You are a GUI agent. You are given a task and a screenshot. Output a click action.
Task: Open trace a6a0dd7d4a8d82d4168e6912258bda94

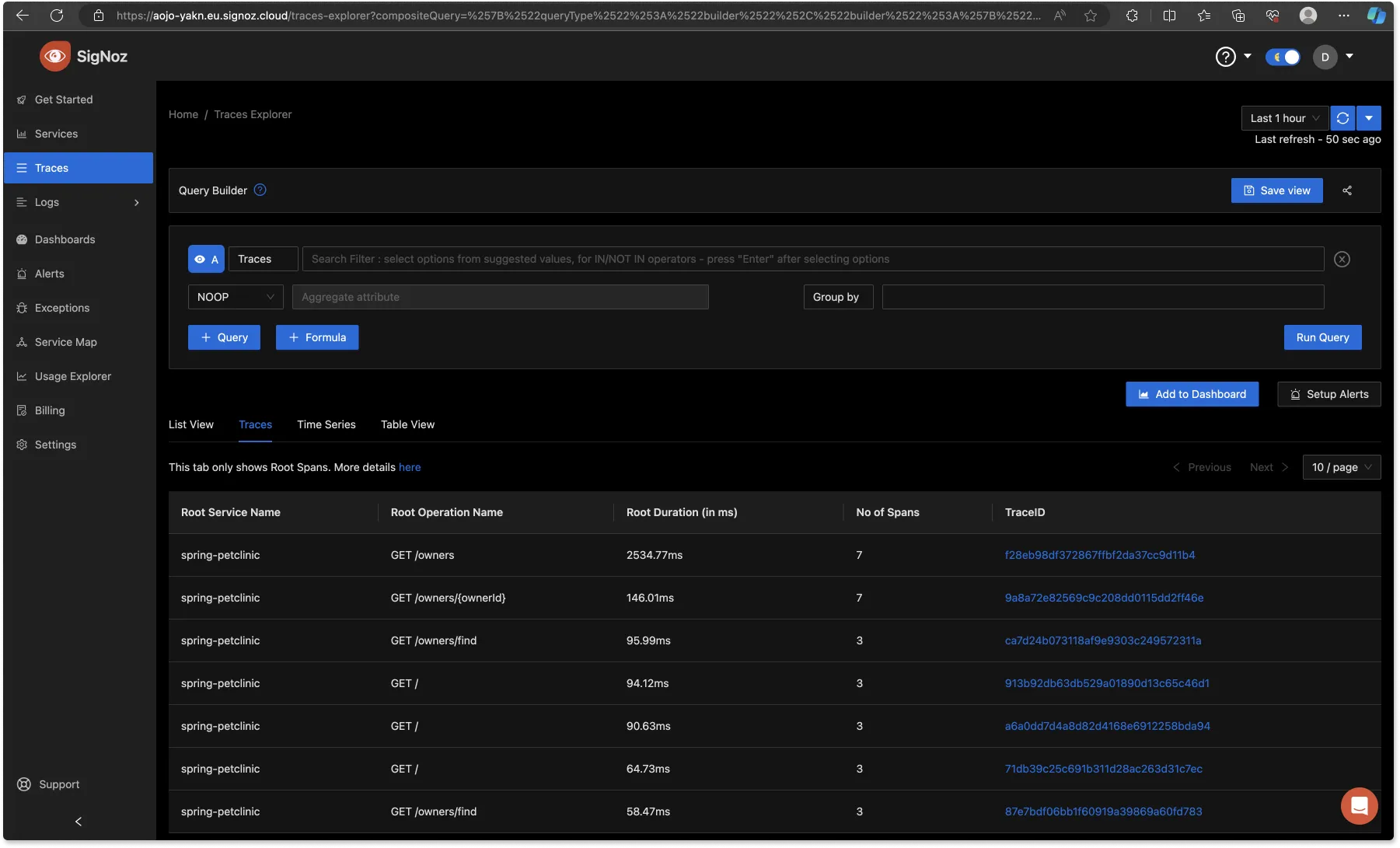coord(1108,726)
